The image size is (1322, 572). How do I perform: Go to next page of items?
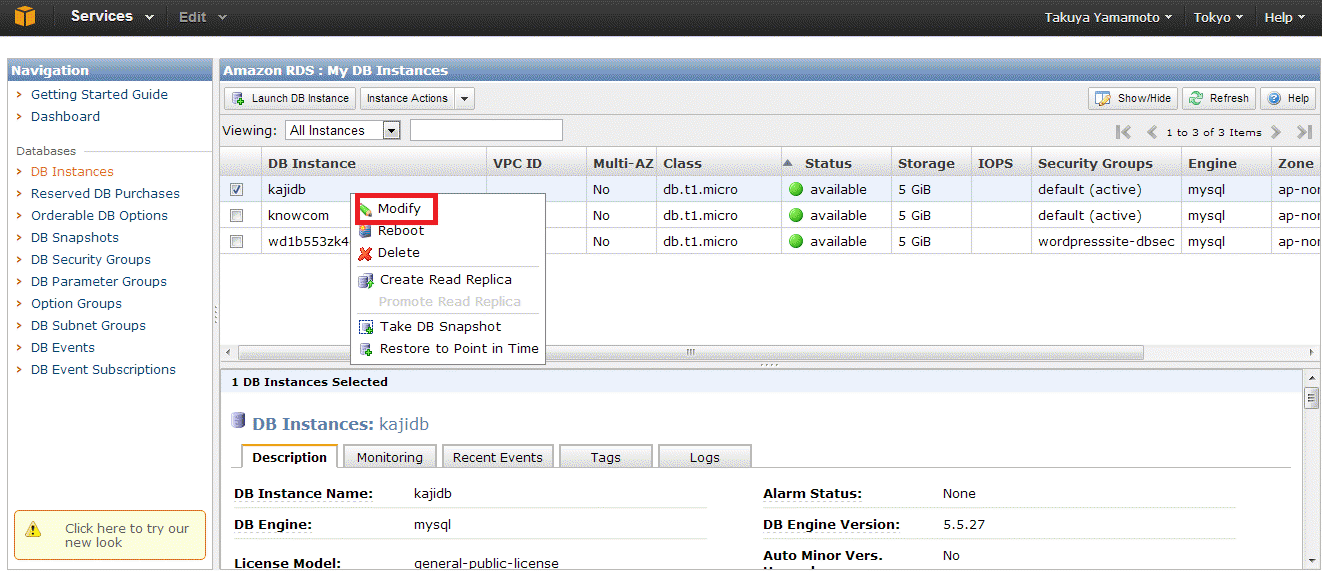pyautogui.click(x=1276, y=132)
